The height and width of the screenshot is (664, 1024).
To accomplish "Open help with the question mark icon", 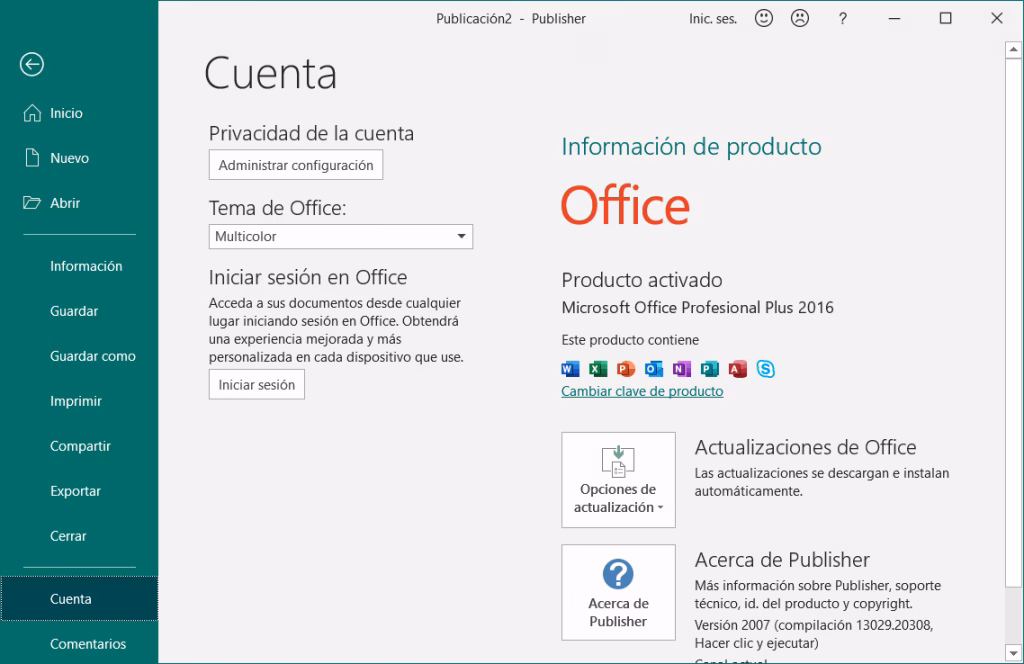I will coord(842,18).
